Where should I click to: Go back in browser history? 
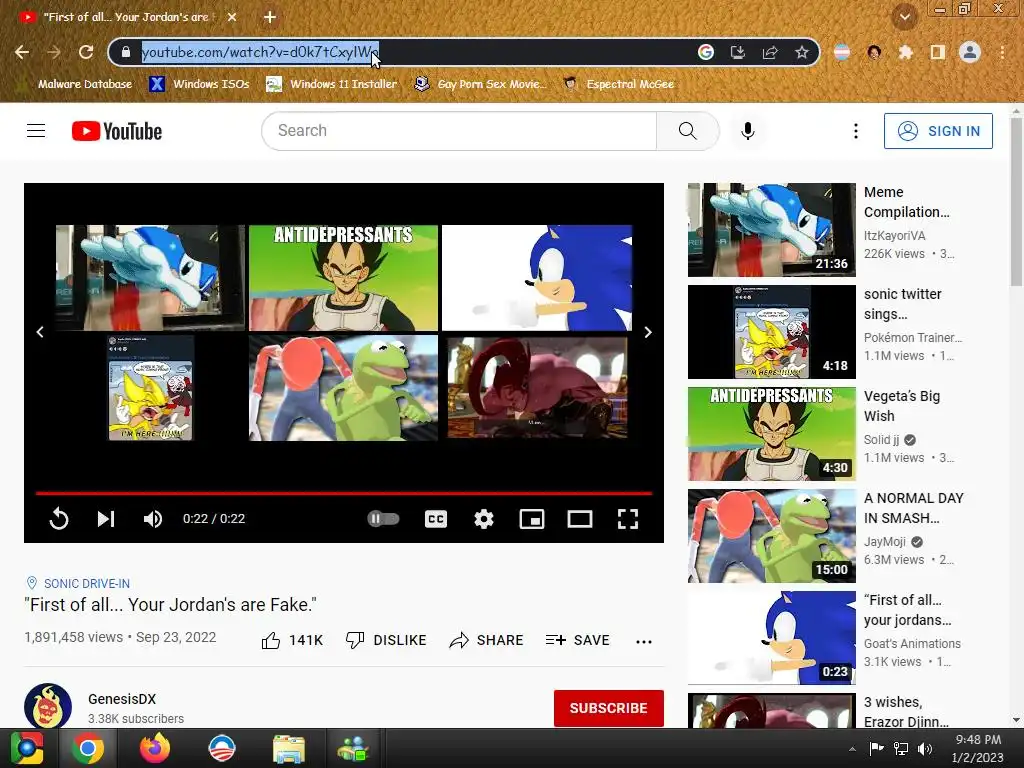pos(22,52)
